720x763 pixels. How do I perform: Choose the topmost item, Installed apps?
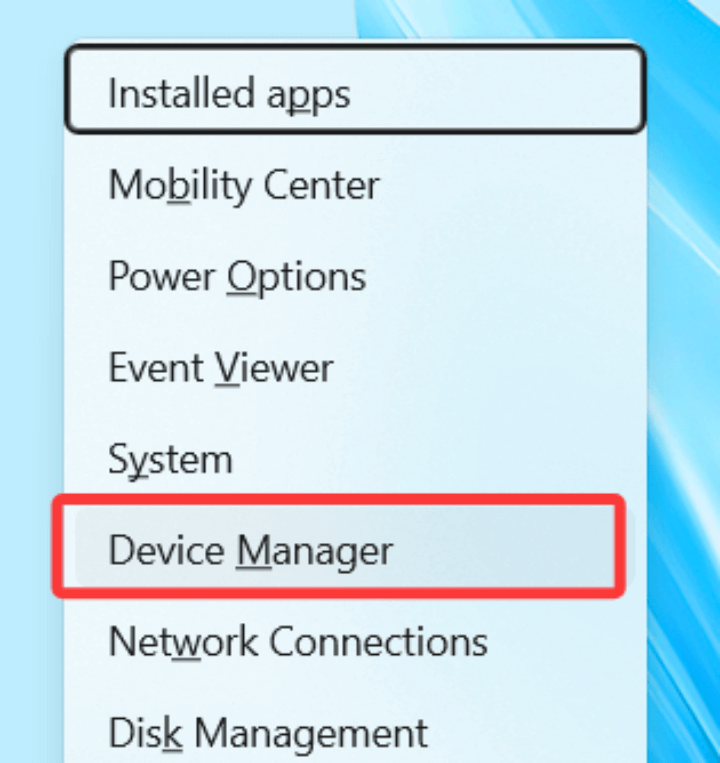[230, 94]
